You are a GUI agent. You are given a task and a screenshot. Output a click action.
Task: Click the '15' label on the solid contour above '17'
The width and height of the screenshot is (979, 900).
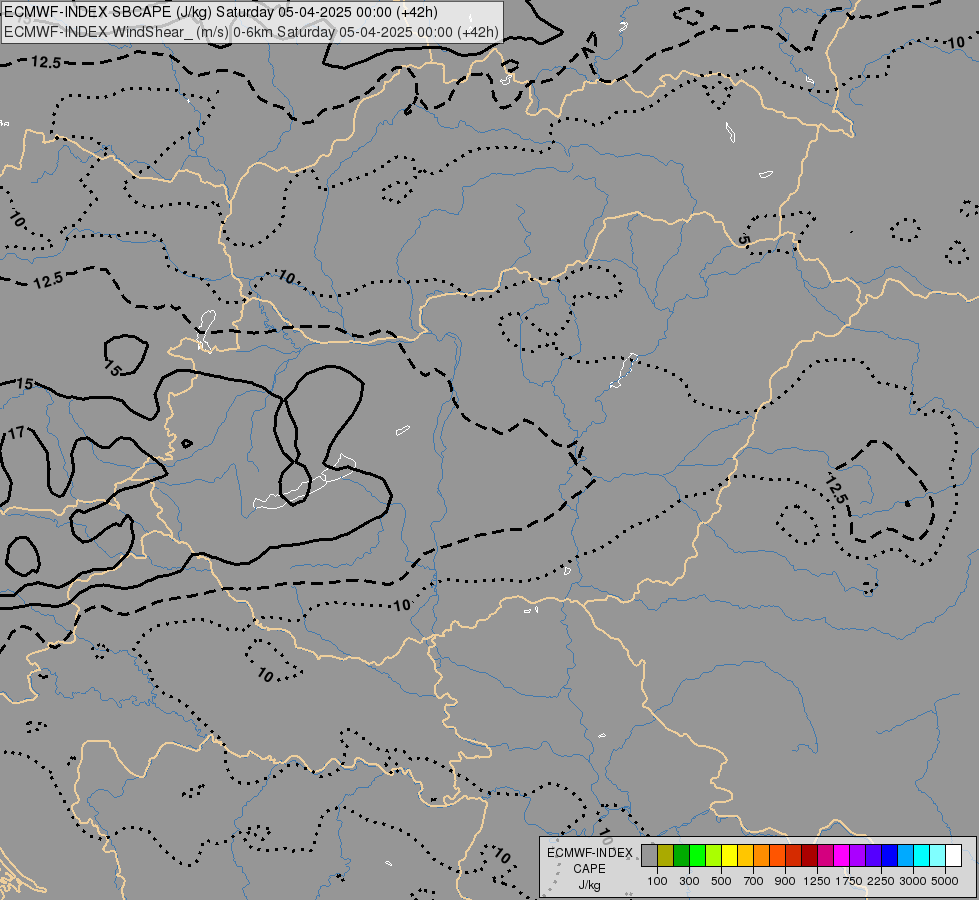click(x=24, y=384)
